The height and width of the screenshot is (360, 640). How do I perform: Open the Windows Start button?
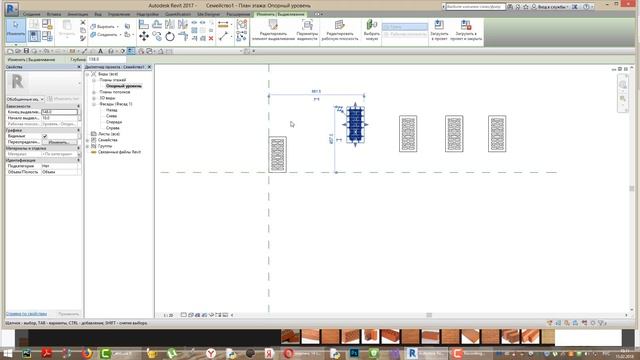point(8,353)
